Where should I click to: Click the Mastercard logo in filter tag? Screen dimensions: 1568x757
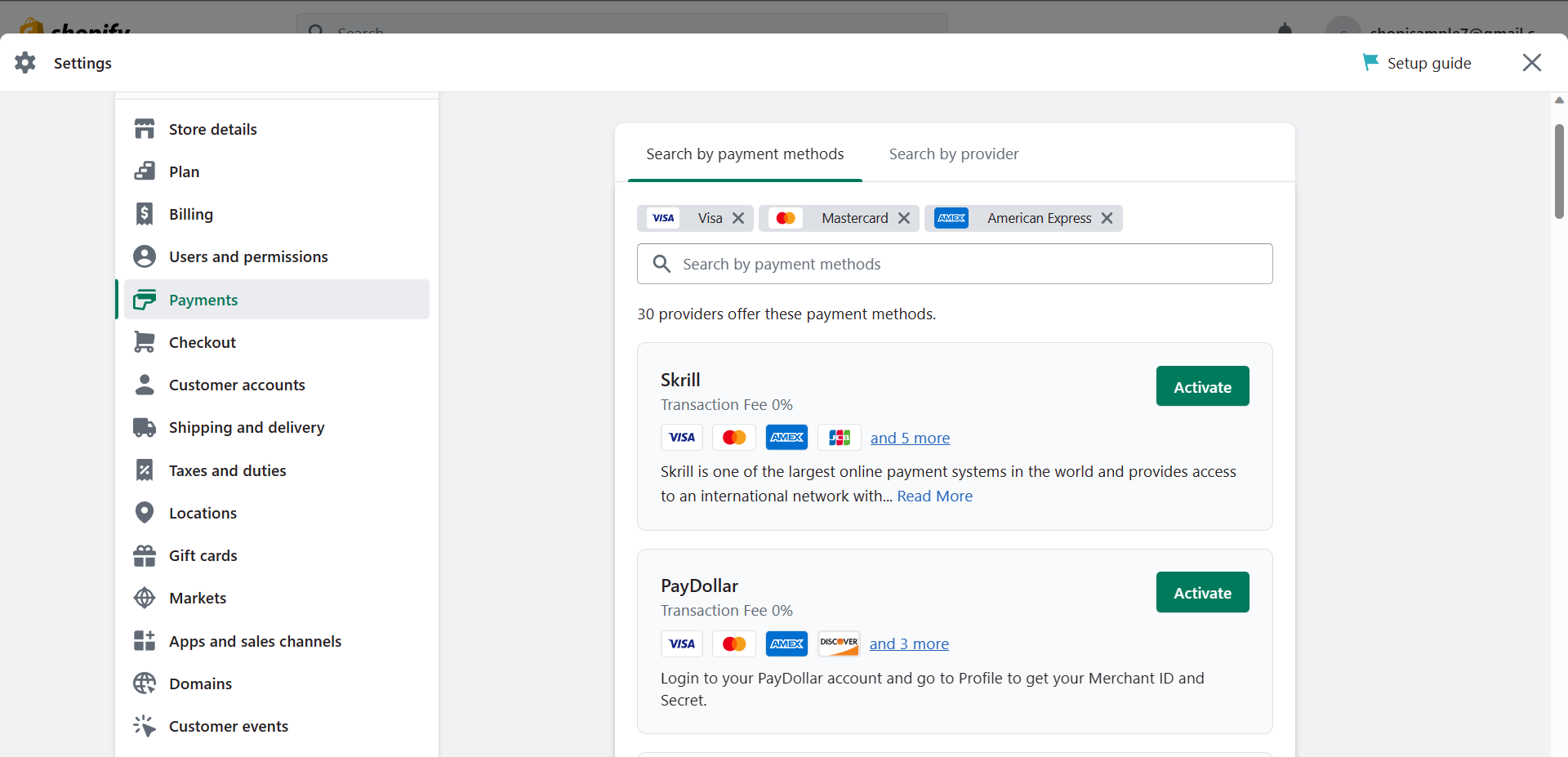[786, 218]
